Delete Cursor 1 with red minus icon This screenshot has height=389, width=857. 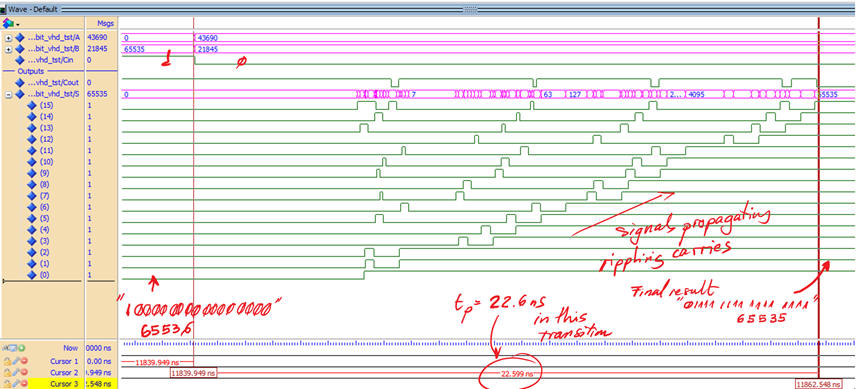25,362
